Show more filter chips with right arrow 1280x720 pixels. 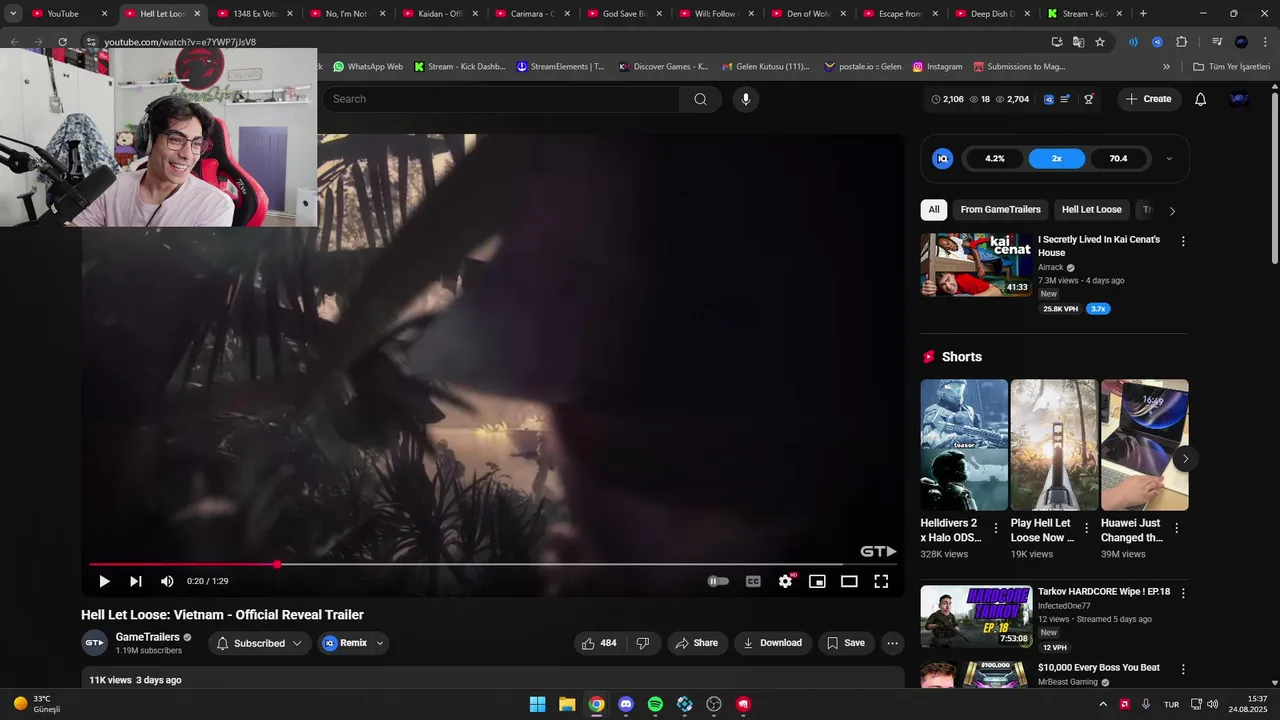pos(1172,211)
